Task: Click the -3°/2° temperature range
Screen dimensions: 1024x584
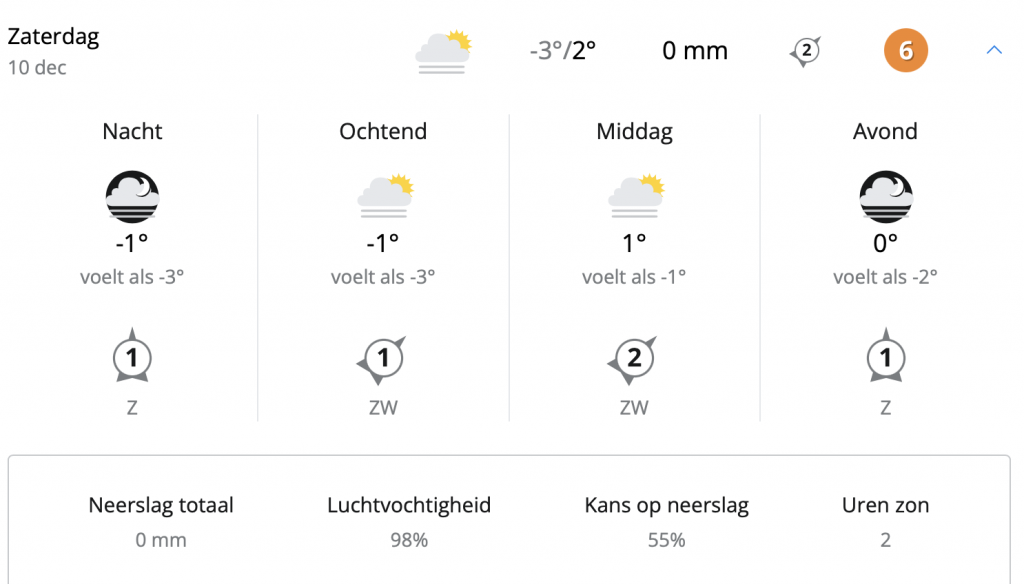Action: [x=563, y=50]
